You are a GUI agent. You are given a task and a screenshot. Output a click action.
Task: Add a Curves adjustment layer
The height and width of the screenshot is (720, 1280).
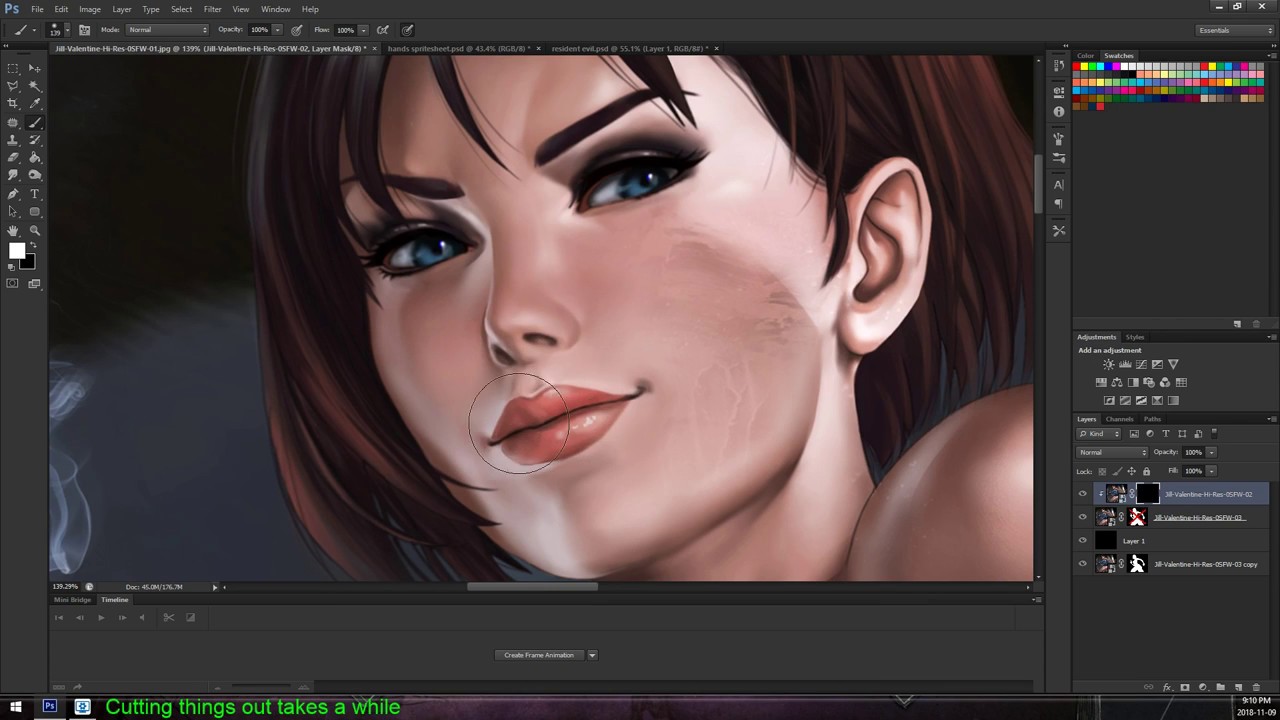click(1141, 364)
